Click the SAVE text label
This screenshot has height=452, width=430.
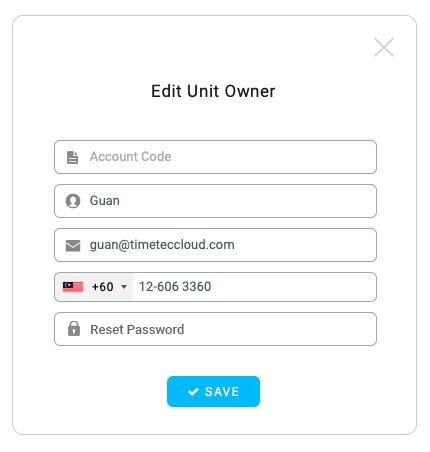point(222,392)
